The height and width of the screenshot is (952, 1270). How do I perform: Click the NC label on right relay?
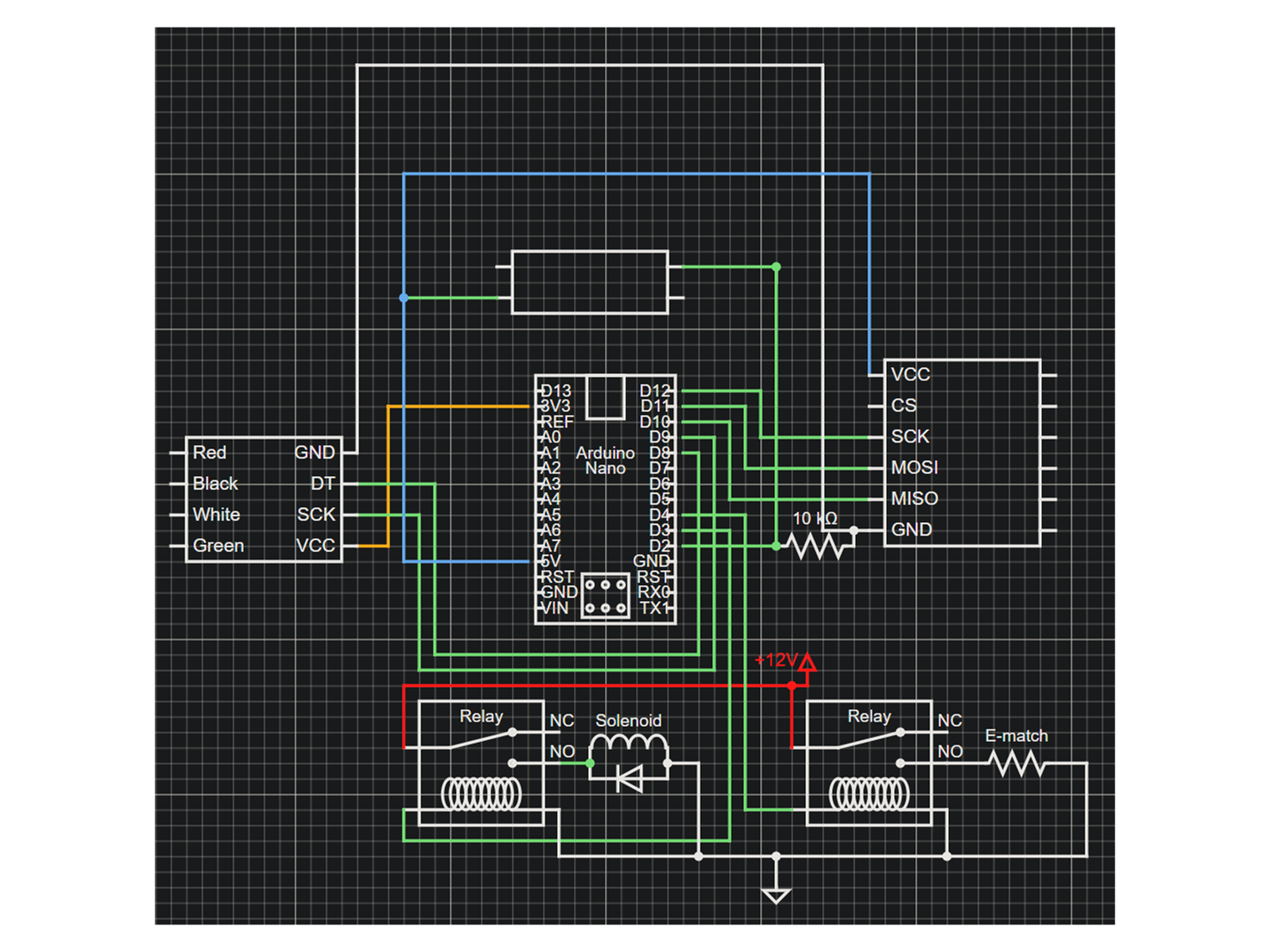coord(950,721)
